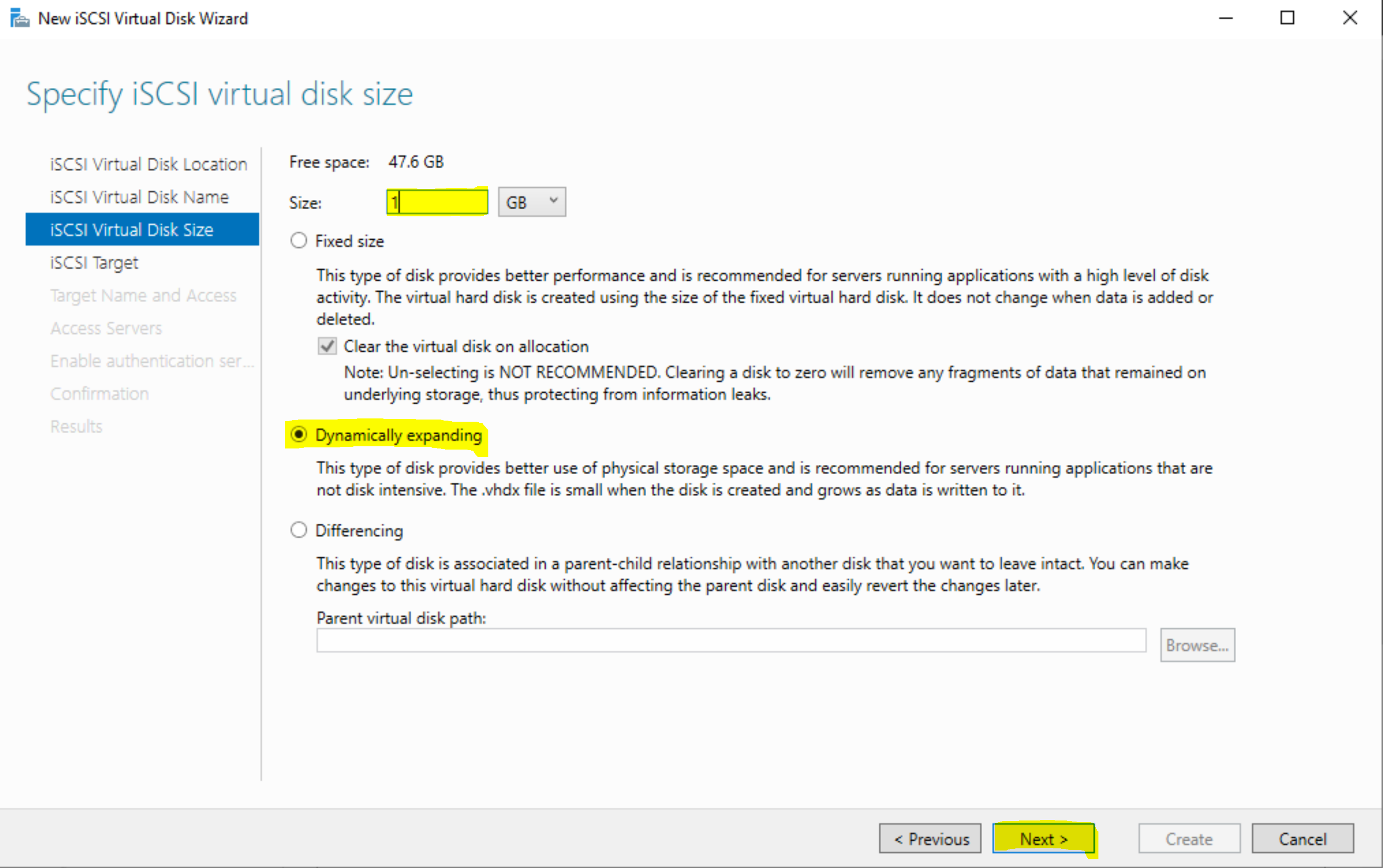Click the Specify iSCSI virtual disk size heading

(x=220, y=95)
